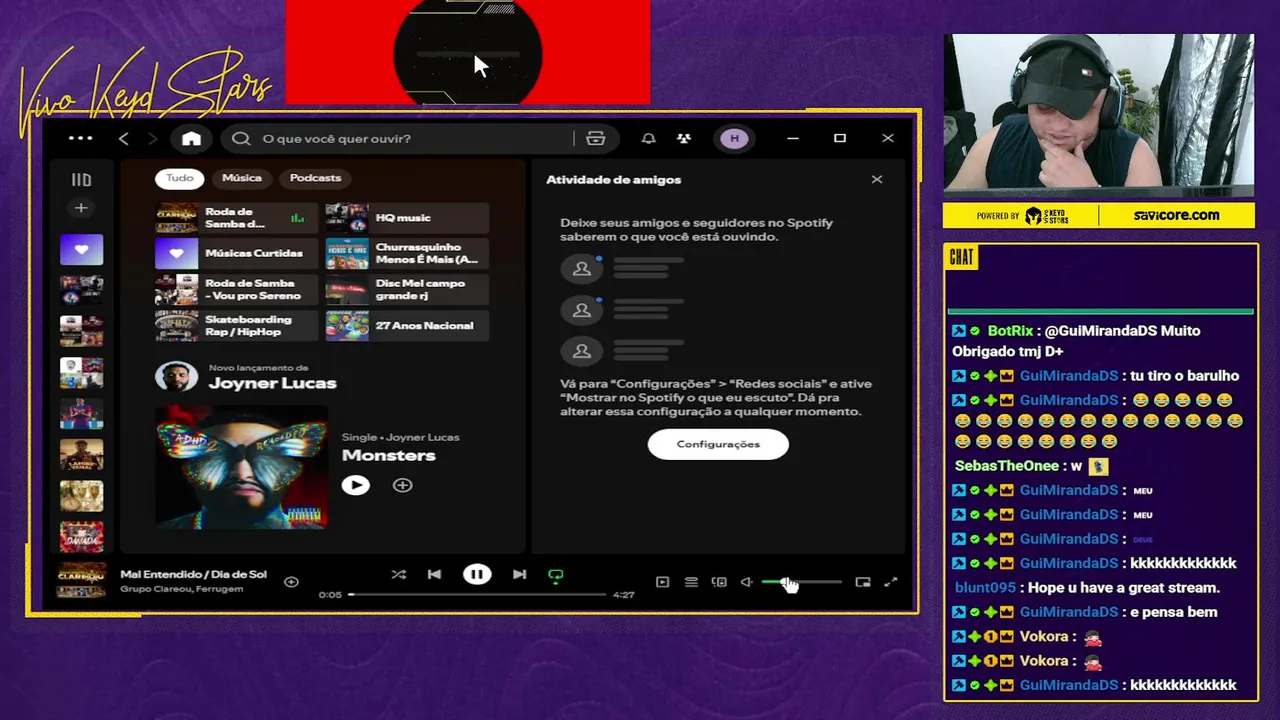Open 'Grupo Clareou, Ferrugem' artist text
Screen dimensions: 1280x720
point(182,589)
